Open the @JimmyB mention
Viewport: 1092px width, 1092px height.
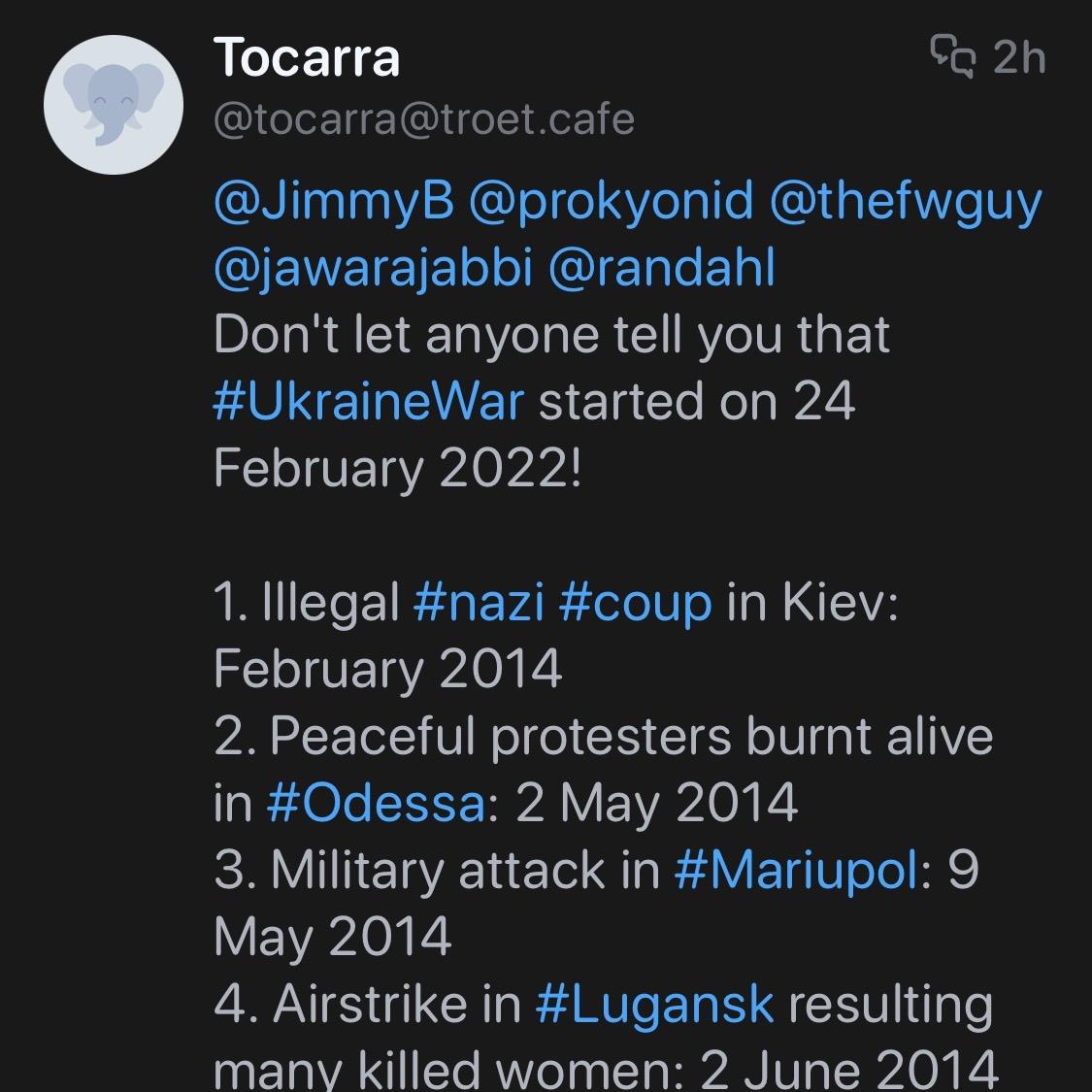pyautogui.click(x=333, y=202)
